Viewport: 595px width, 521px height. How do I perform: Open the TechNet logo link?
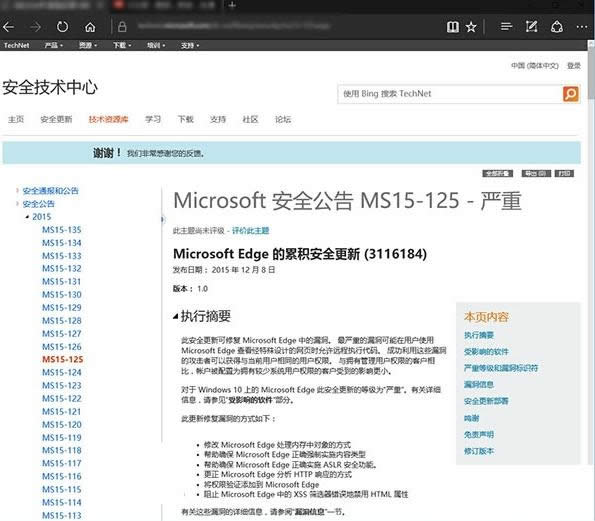pyautogui.click(x=16, y=45)
